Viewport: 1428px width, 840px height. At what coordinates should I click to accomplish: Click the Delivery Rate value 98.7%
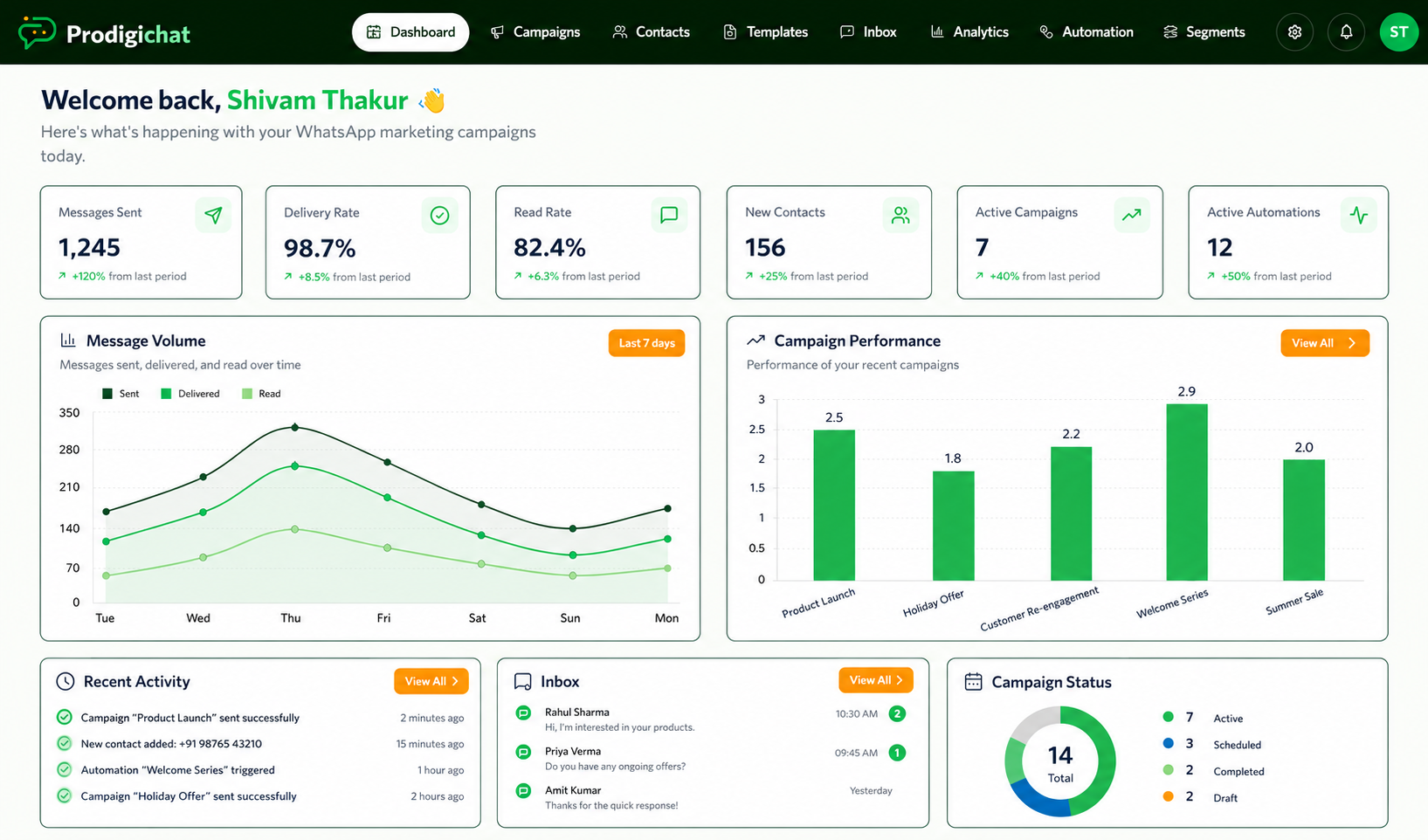pos(320,249)
